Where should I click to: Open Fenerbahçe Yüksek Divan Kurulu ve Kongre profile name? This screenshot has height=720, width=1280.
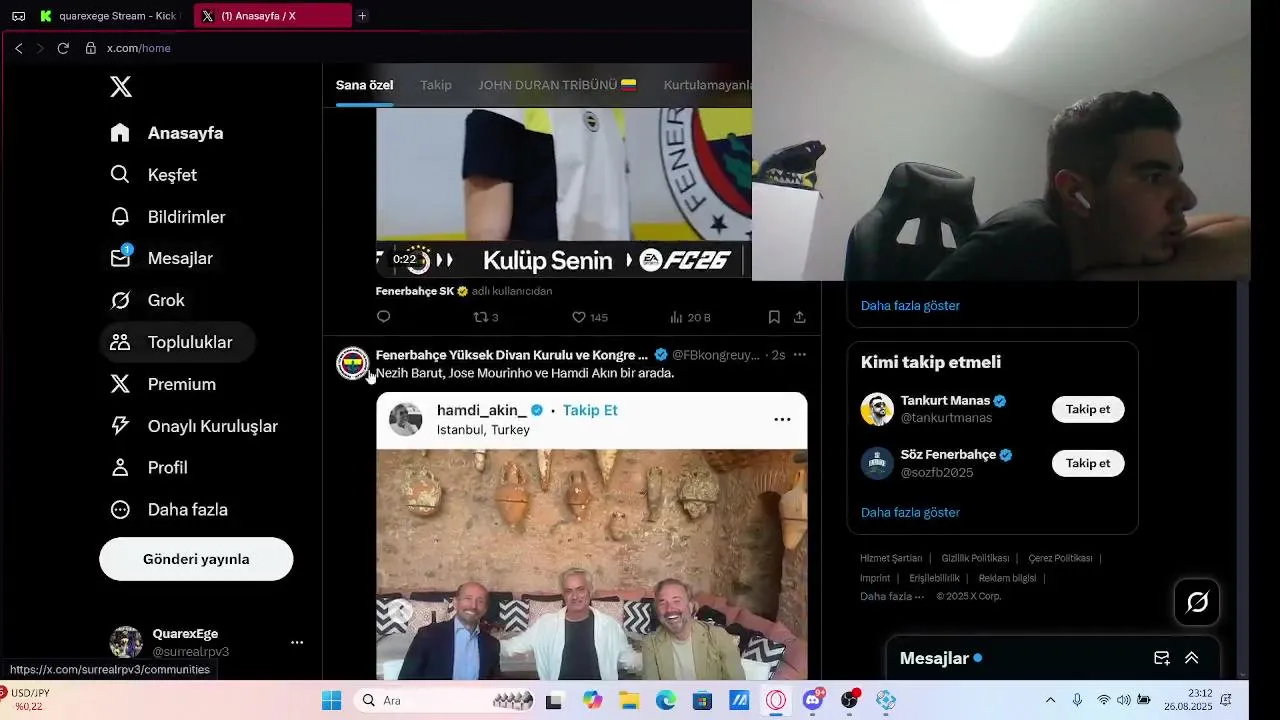(x=512, y=355)
